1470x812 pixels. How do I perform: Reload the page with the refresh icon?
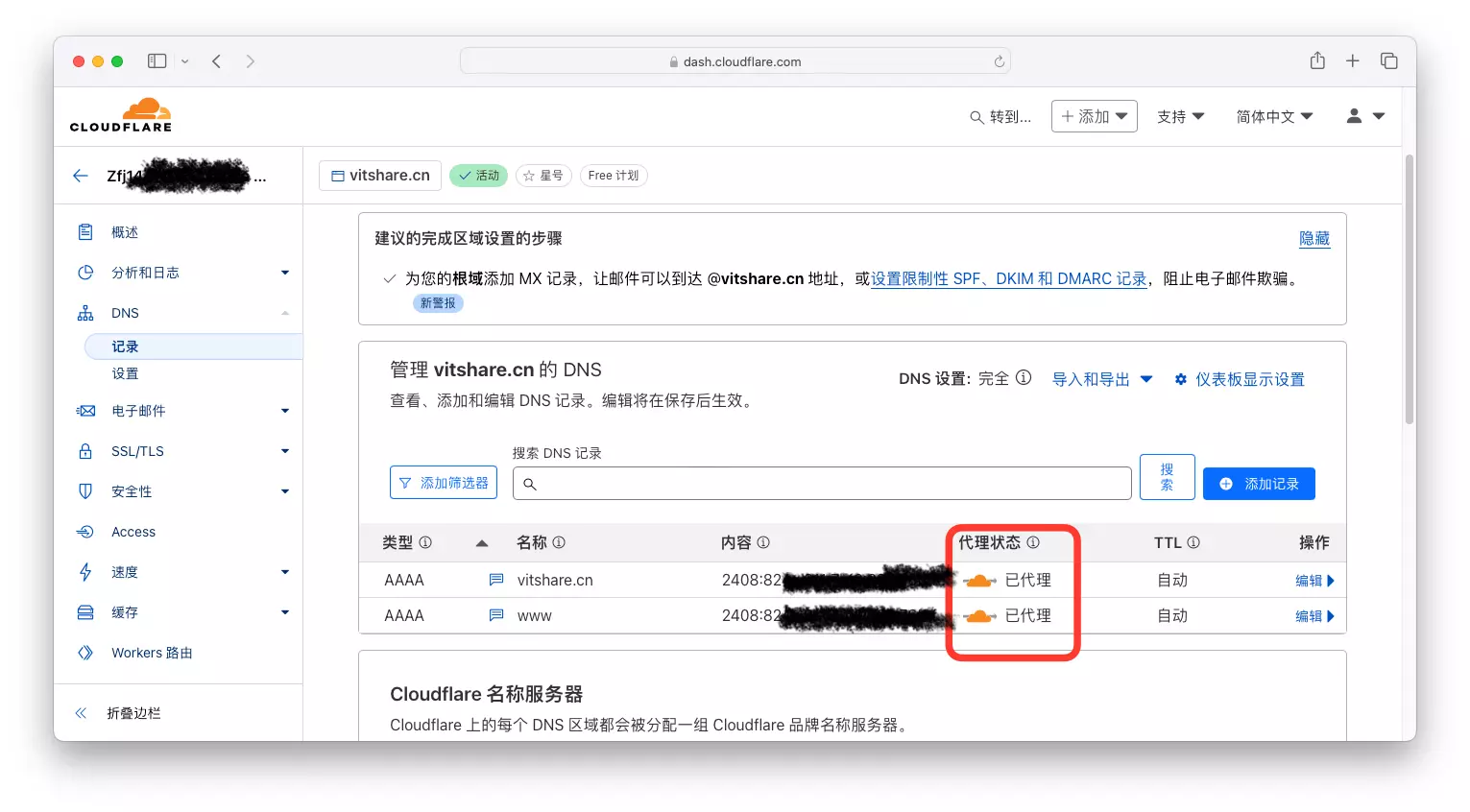tap(1000, 61)
